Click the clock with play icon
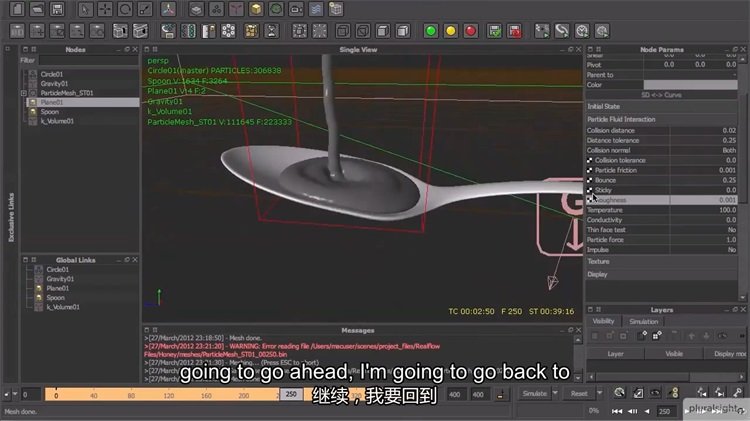Screen dimensions: 750x421 point(582,31)
